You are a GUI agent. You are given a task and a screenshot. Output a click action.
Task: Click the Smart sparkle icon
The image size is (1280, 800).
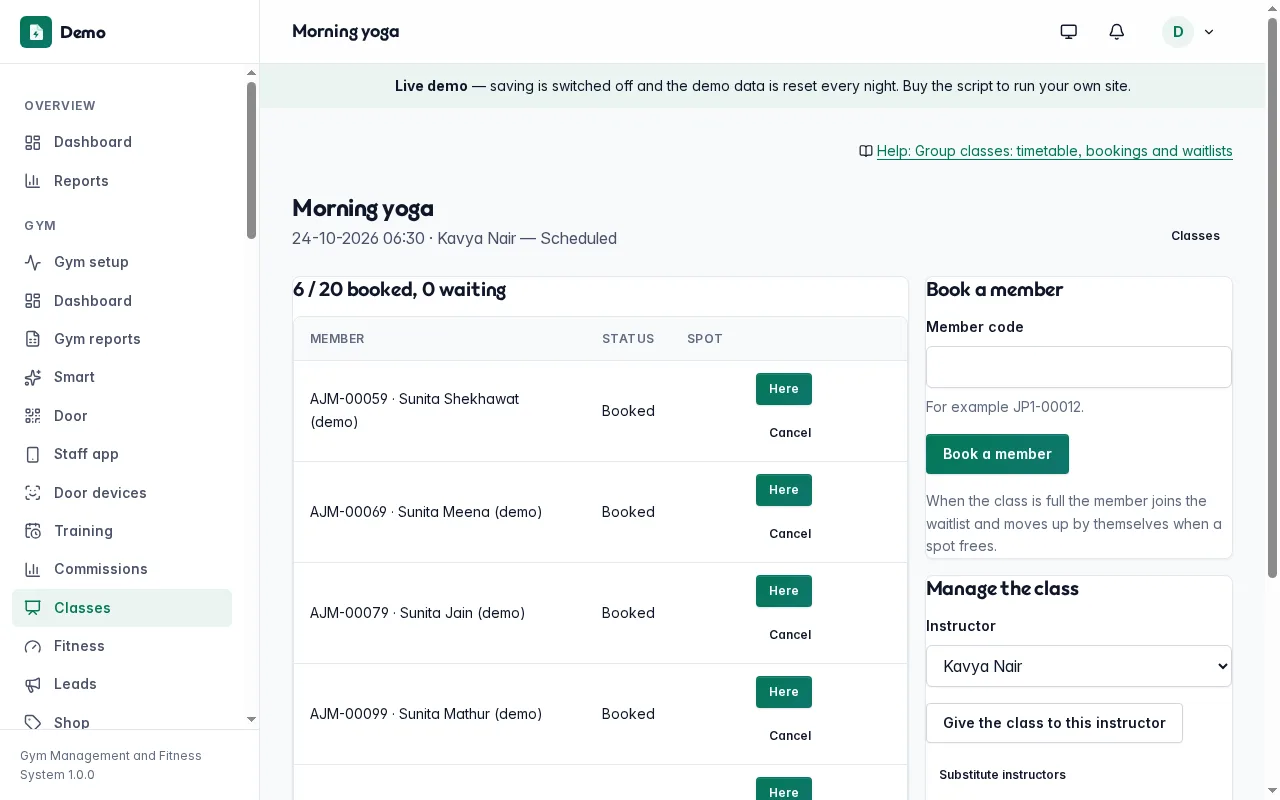pyautogui.click(x=33, y=377)
